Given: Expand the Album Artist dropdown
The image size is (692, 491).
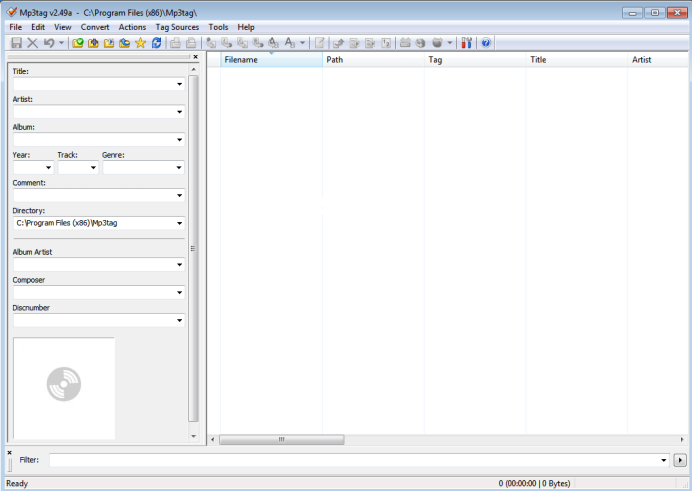Looking at the screenshot, I should coord(179,265).
